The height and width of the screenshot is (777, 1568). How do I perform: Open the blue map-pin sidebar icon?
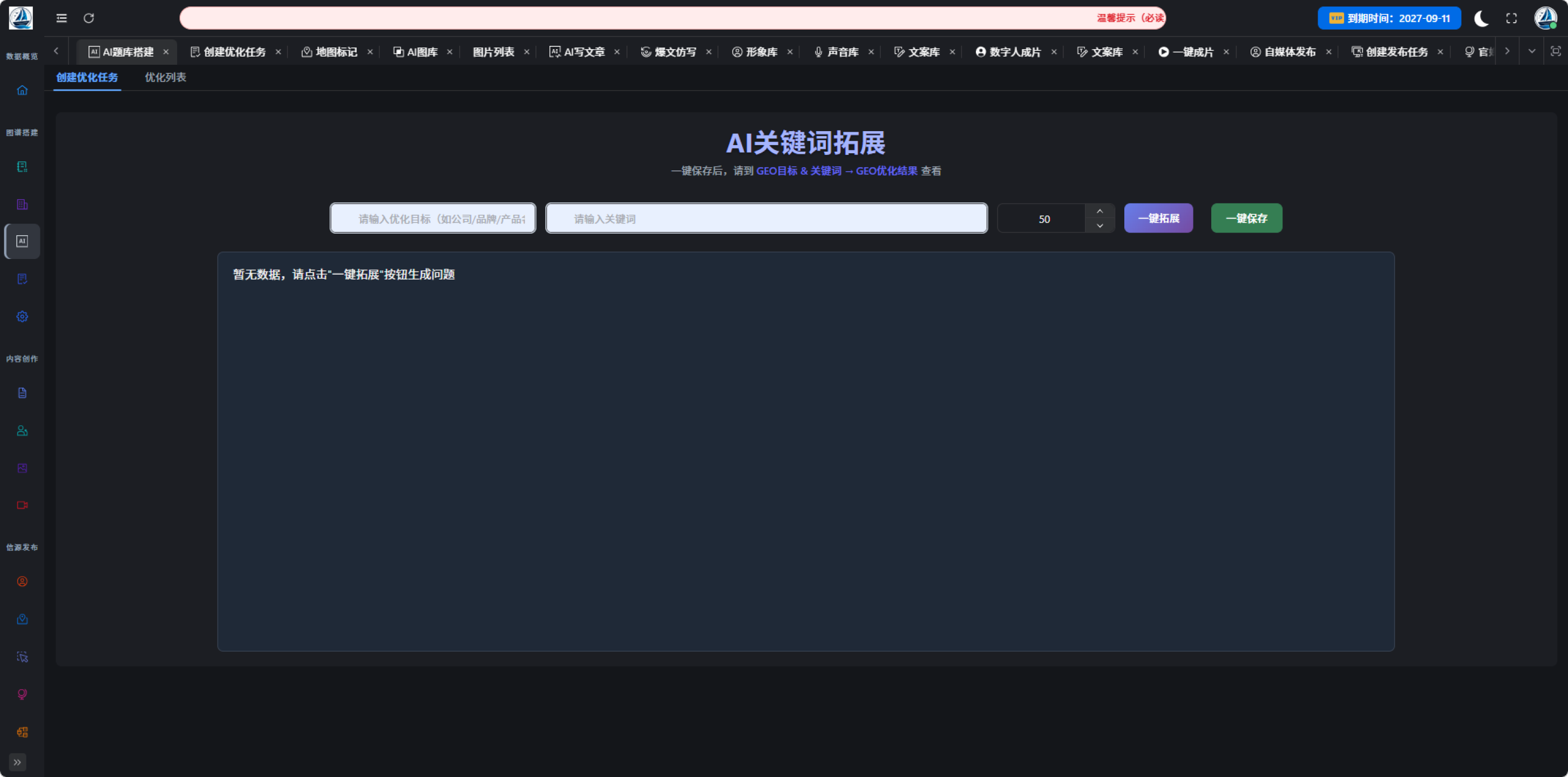click(x=22, y=619)
